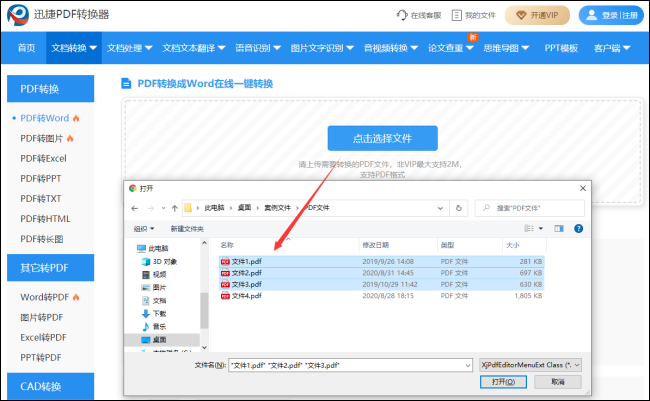650x401 pixels.
Task: Click the 点击选择文件 upload button
Action: click(x=382, y=139)
